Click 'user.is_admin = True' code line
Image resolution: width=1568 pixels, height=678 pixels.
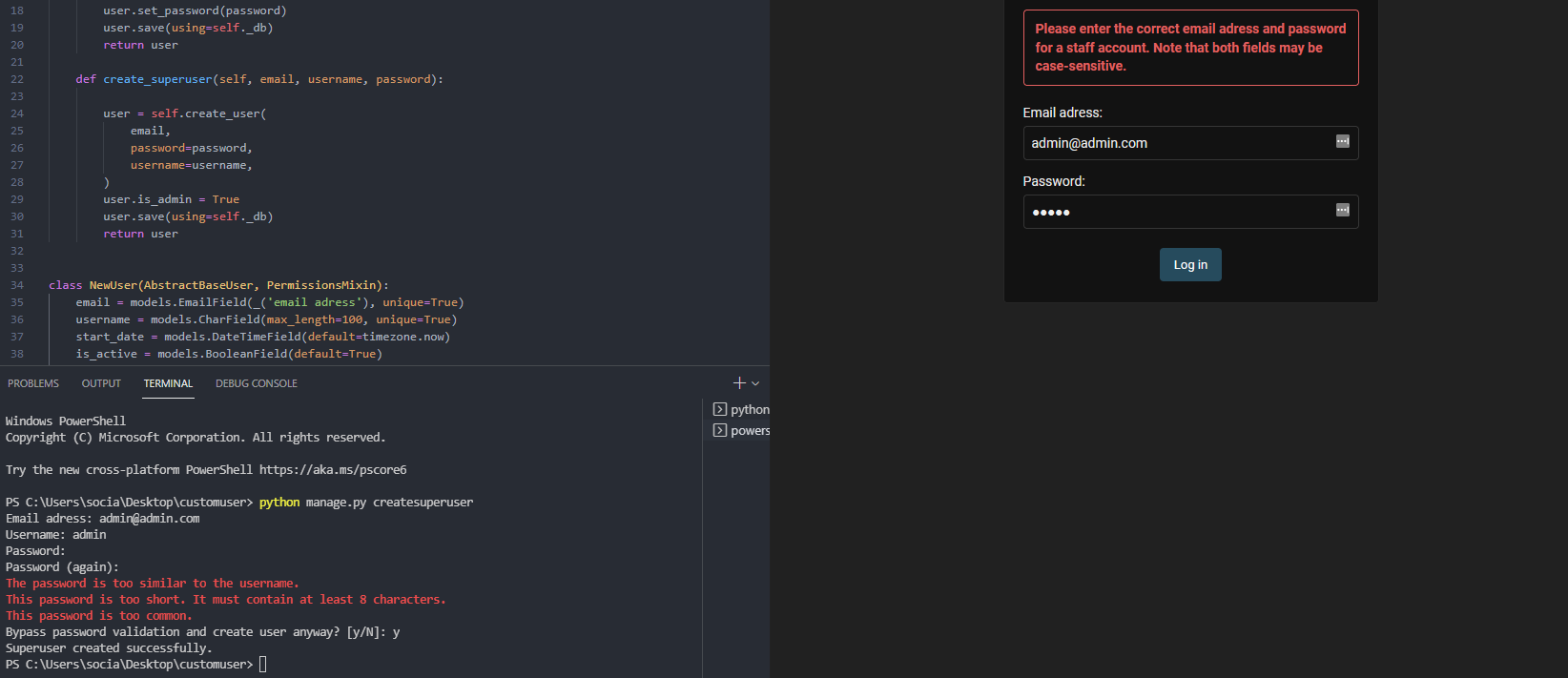[172, 199]
